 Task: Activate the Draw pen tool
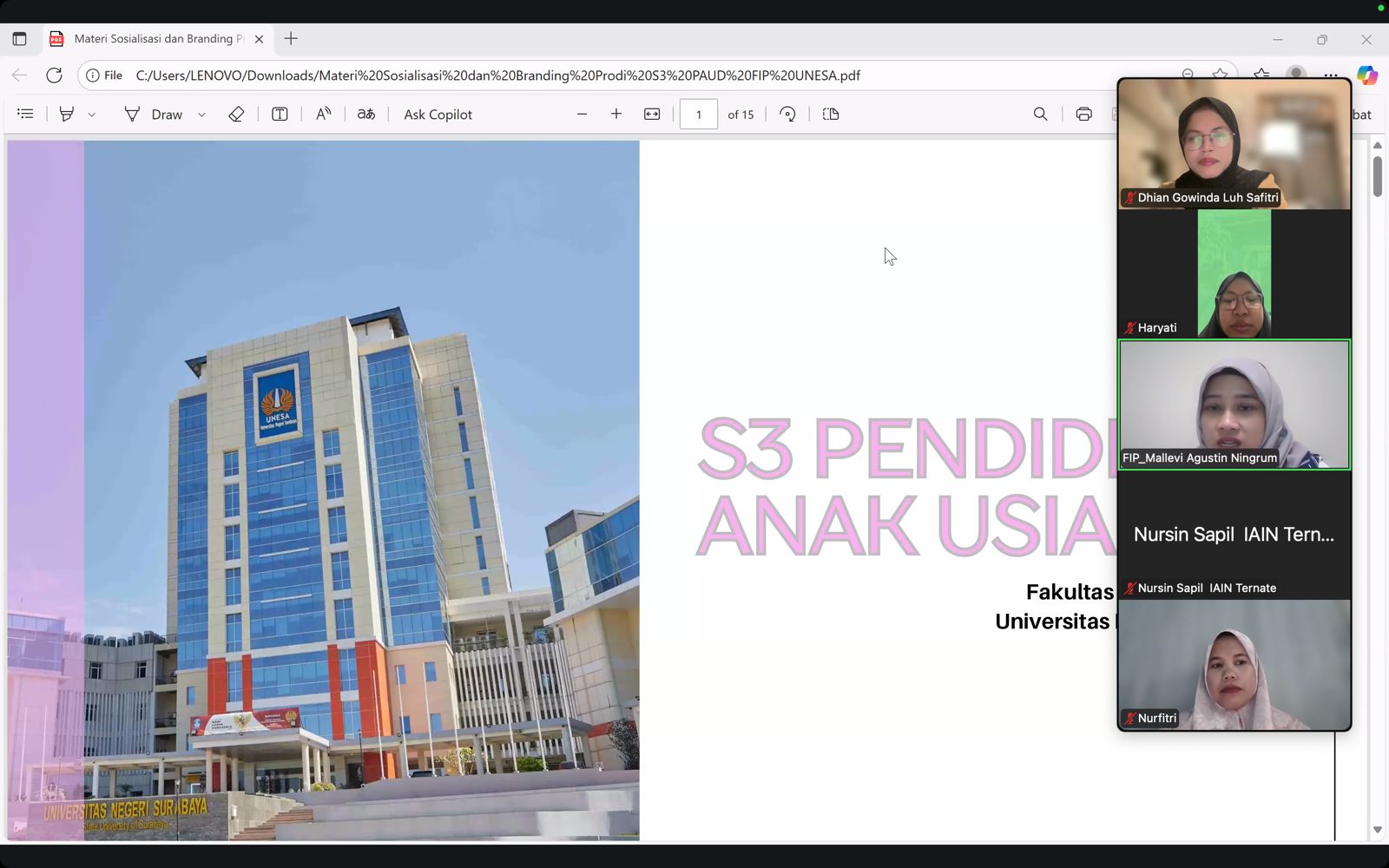pyautogui.click(x=154, y=115)
